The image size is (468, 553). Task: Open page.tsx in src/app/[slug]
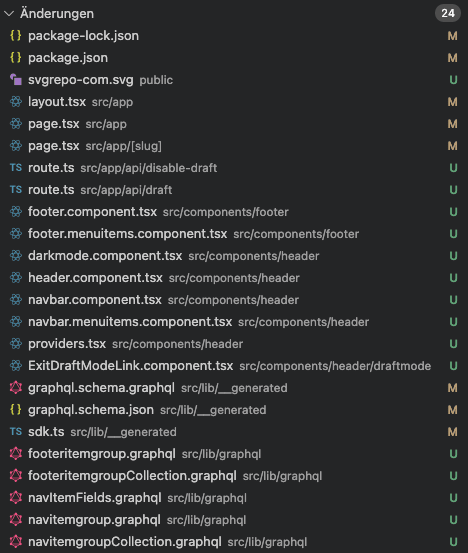tap(234, 146)
